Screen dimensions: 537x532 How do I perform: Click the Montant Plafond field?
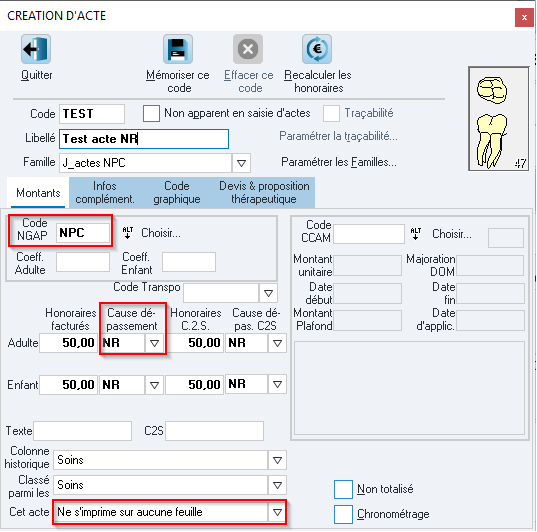click(367, 321)
